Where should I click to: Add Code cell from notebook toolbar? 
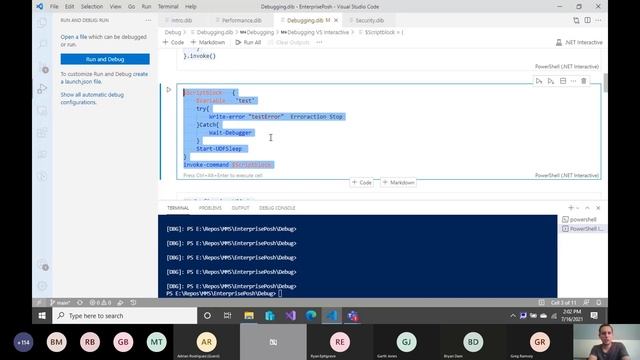(x=173, y=42)
